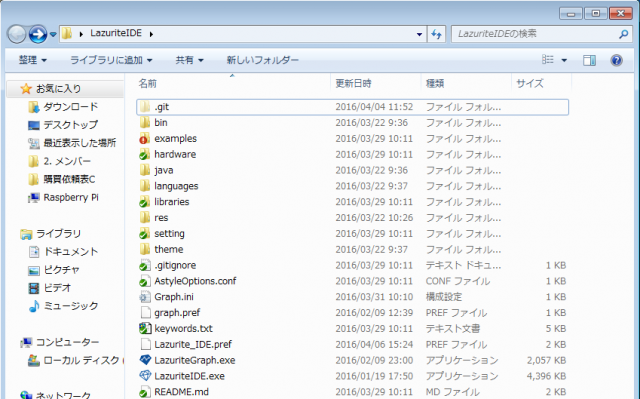Open the 整理 dropdown menu
The image size is (640, 399).
click(33, 60)
